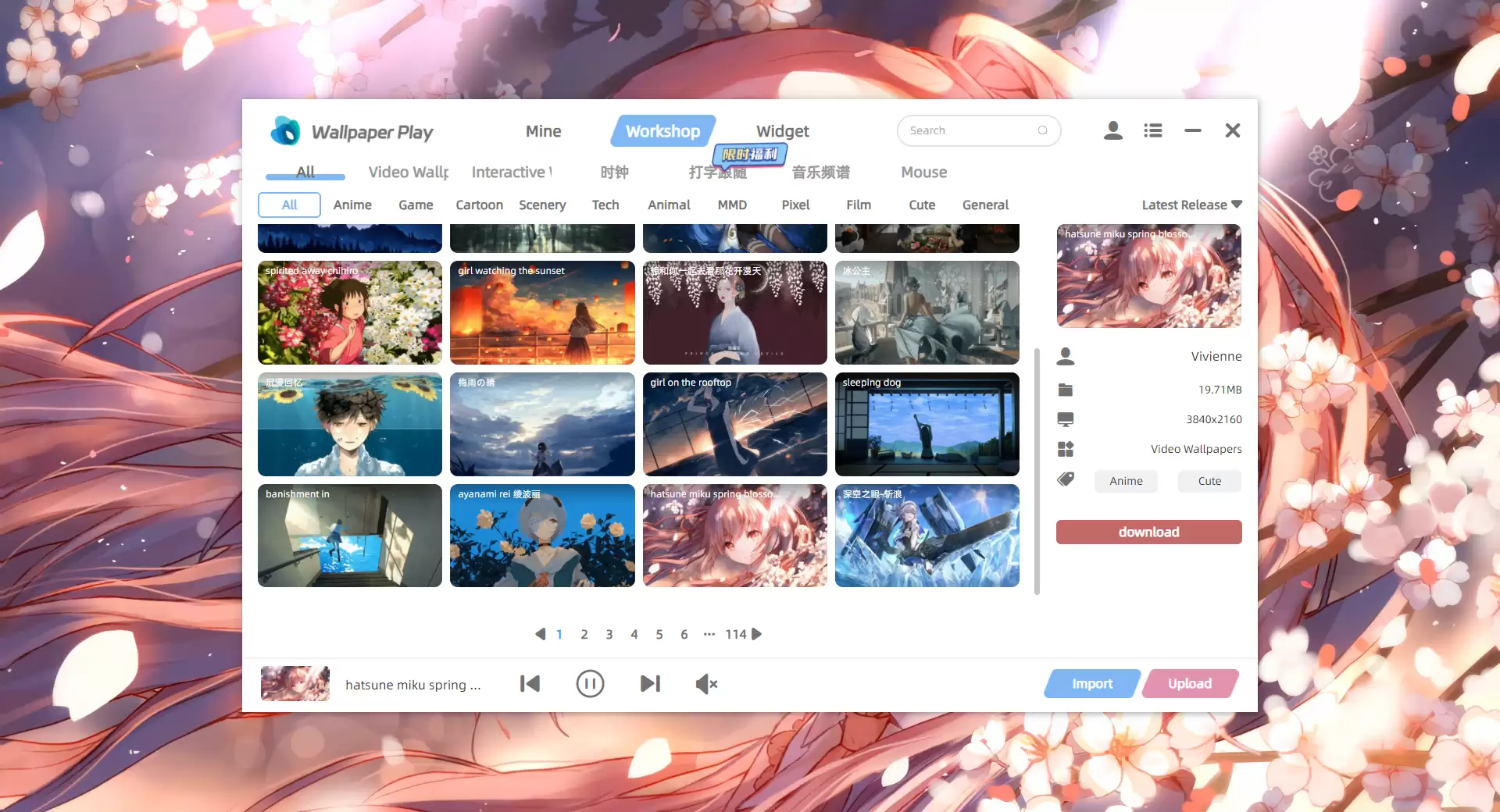Switch to the Mine tab
Viewport: 1500px width, 812px height.
click(543, 131)
